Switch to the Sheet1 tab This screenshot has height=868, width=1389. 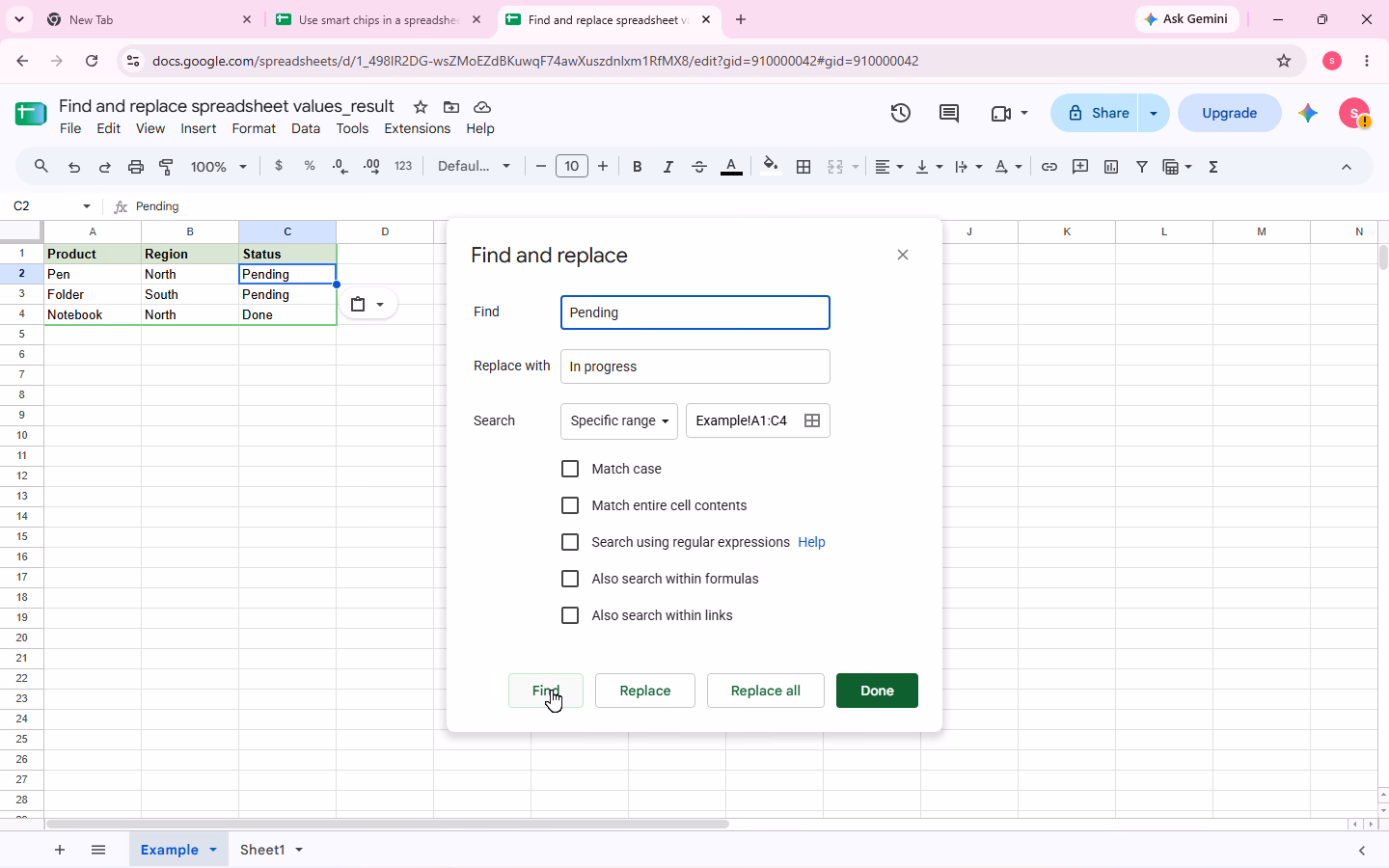pos(262,850)
